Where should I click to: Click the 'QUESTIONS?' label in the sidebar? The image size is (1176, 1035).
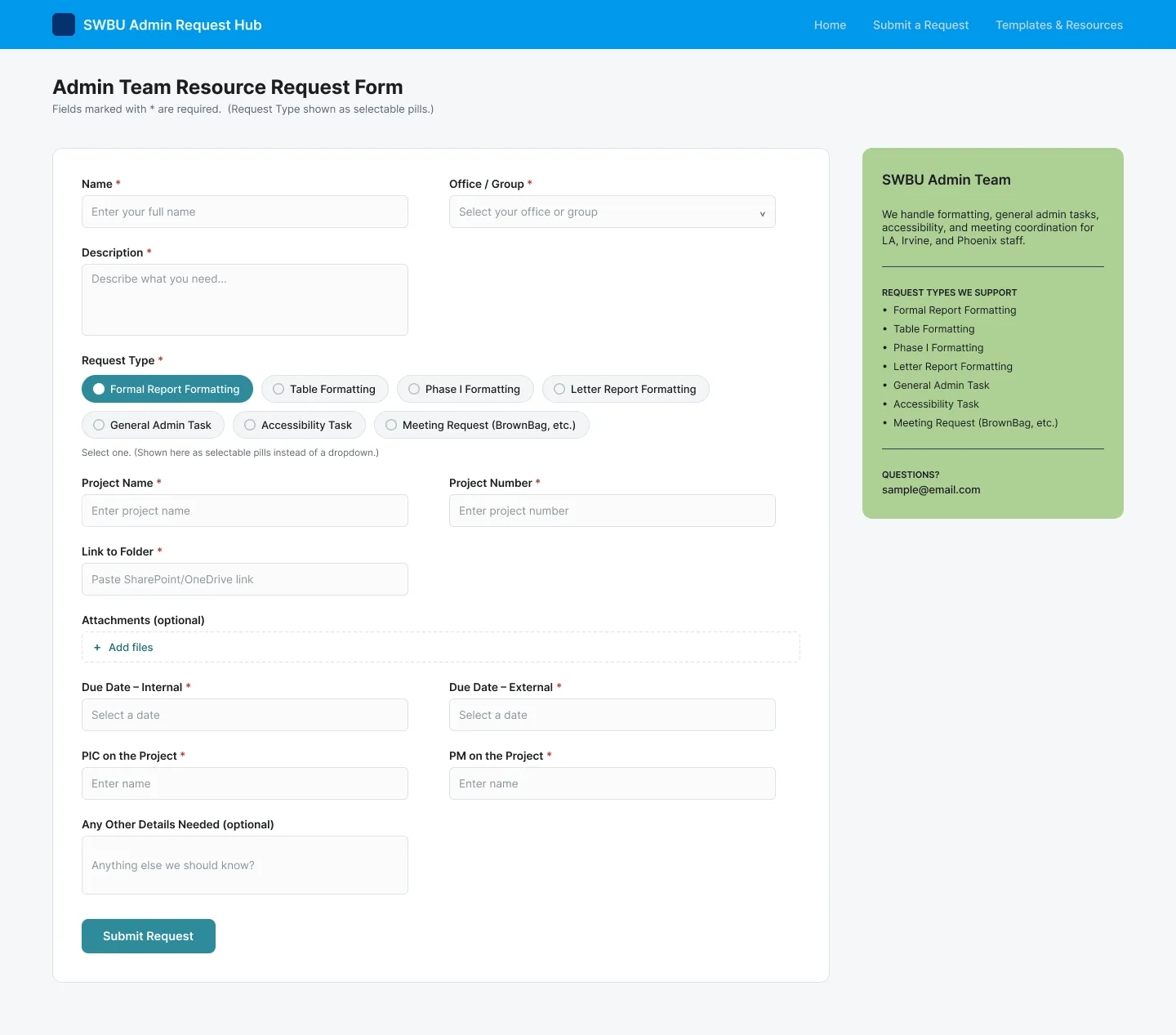tap(911, 475)
